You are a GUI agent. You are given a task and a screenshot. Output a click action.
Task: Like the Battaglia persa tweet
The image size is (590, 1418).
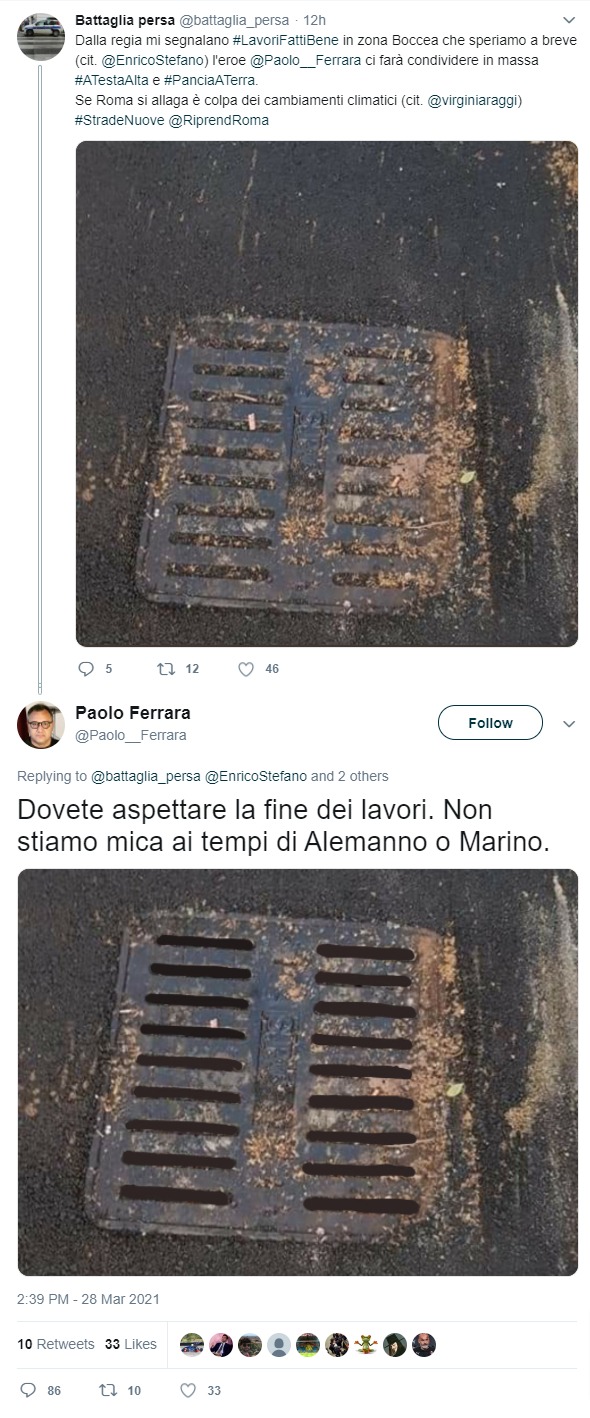click(x=246, y=669)
